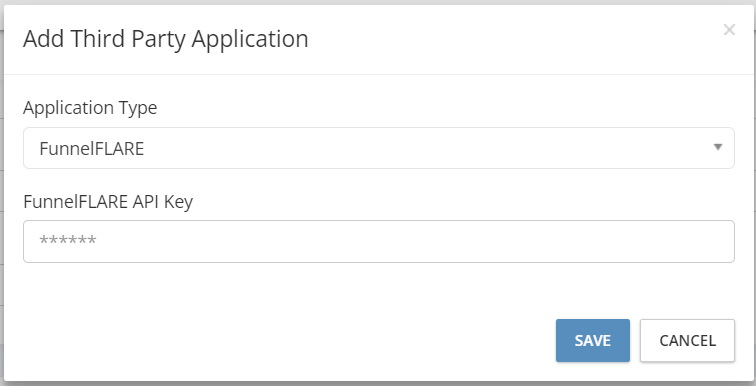Cancel adding the application
Screen dimensions: 756x386
687,340
